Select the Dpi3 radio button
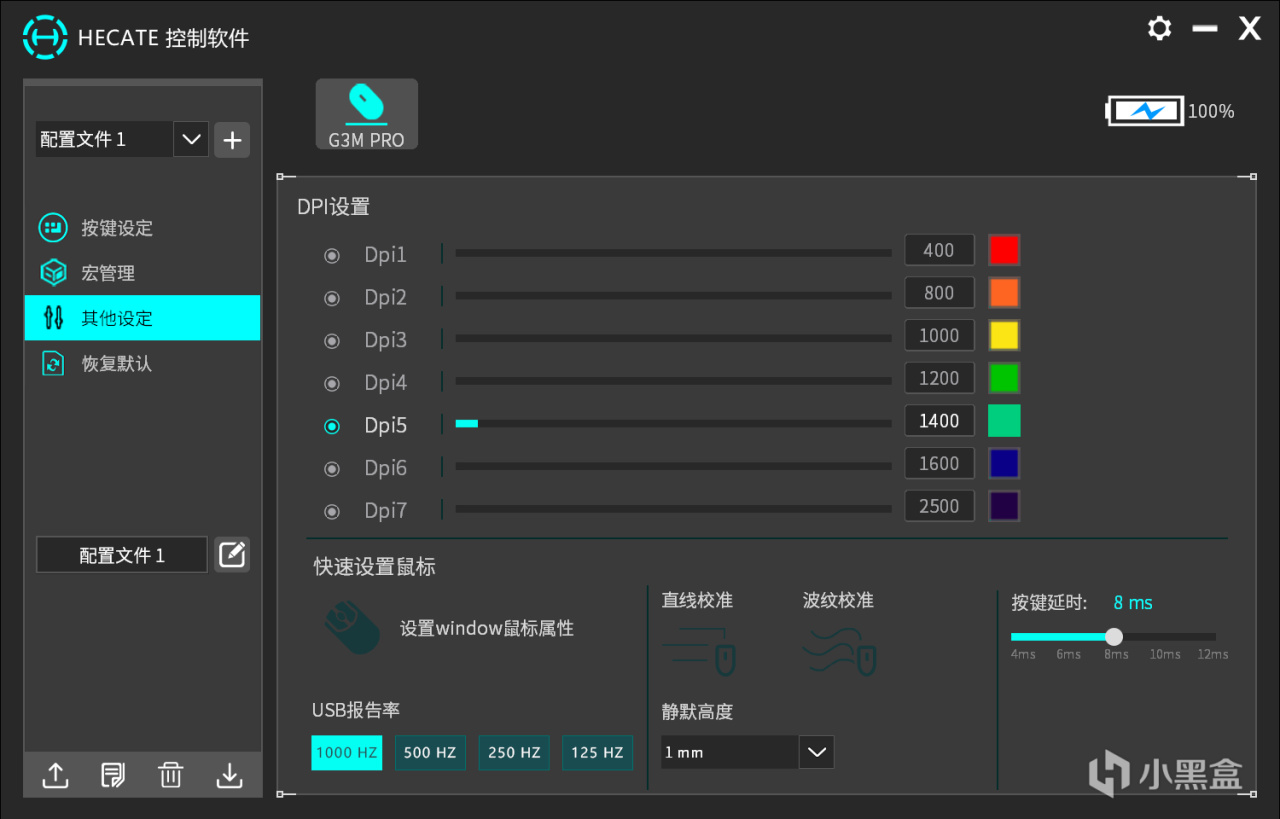Image resolution: width=1280 pixels, height=819 pixels. pos(332,341)
